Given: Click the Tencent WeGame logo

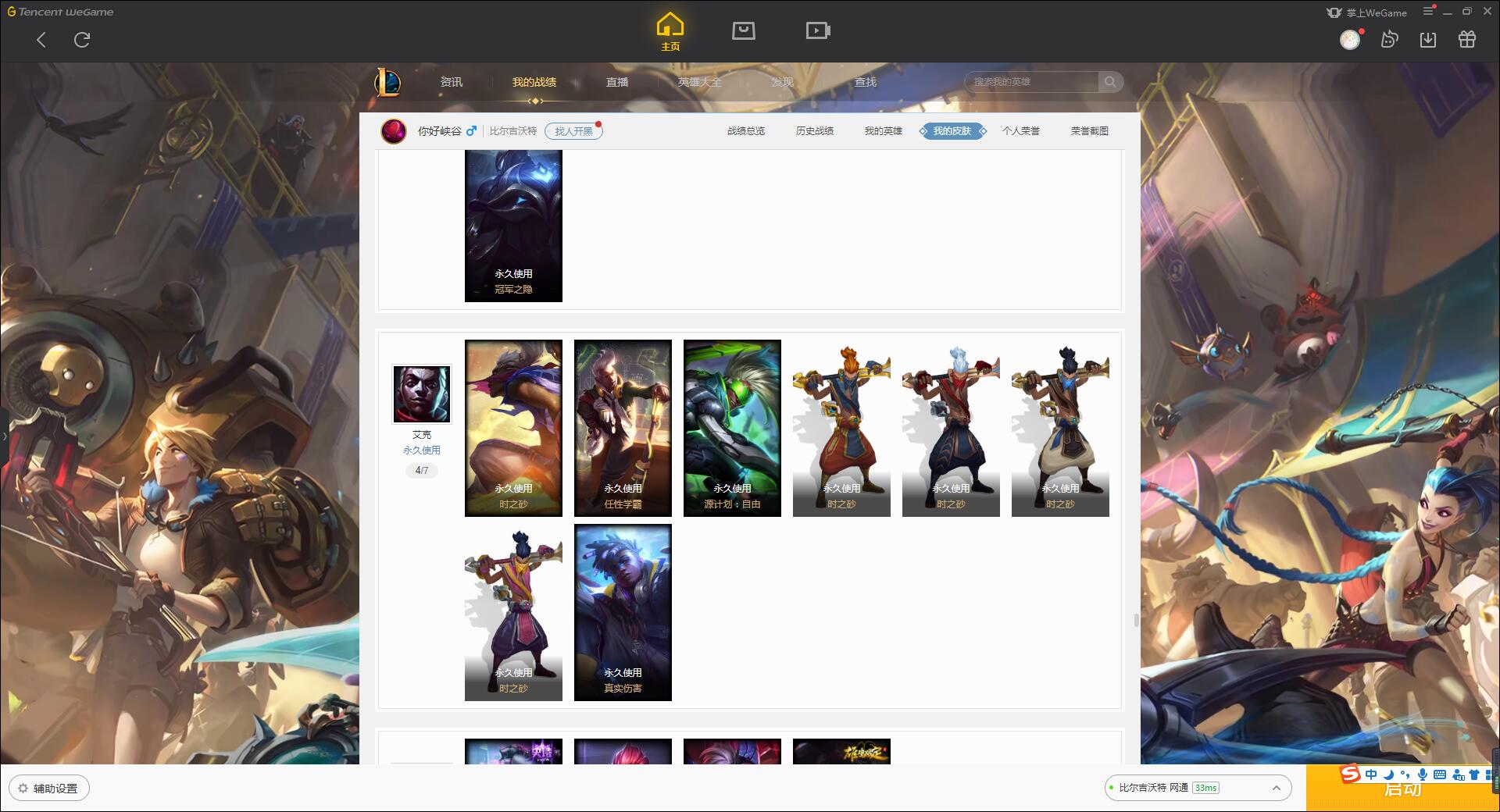Looking at the screenshot, I should tap(60, 12).
